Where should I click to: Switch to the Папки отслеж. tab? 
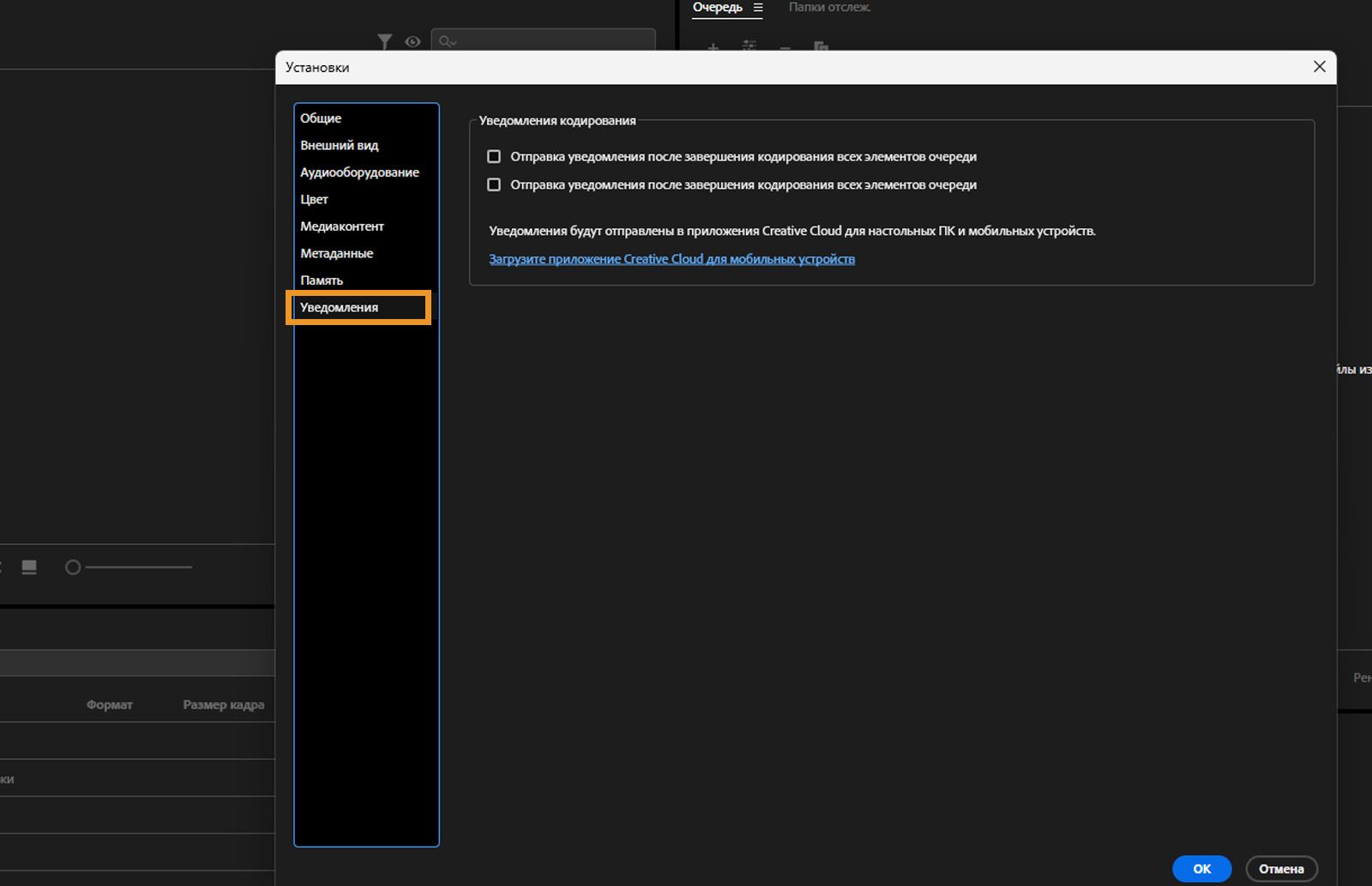point(829,7)
